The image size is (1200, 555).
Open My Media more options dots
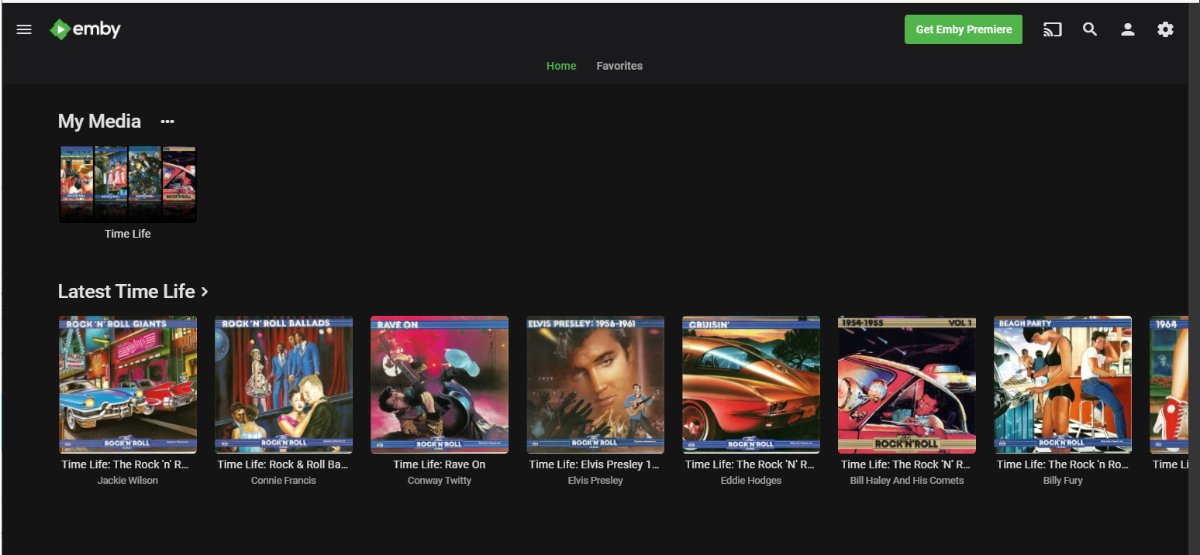(x=167, y=121)
